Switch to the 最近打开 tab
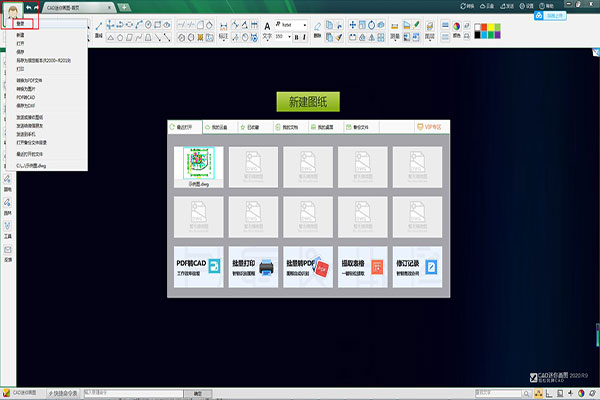Viewport: 600px width, 400px height. point(185,127)
